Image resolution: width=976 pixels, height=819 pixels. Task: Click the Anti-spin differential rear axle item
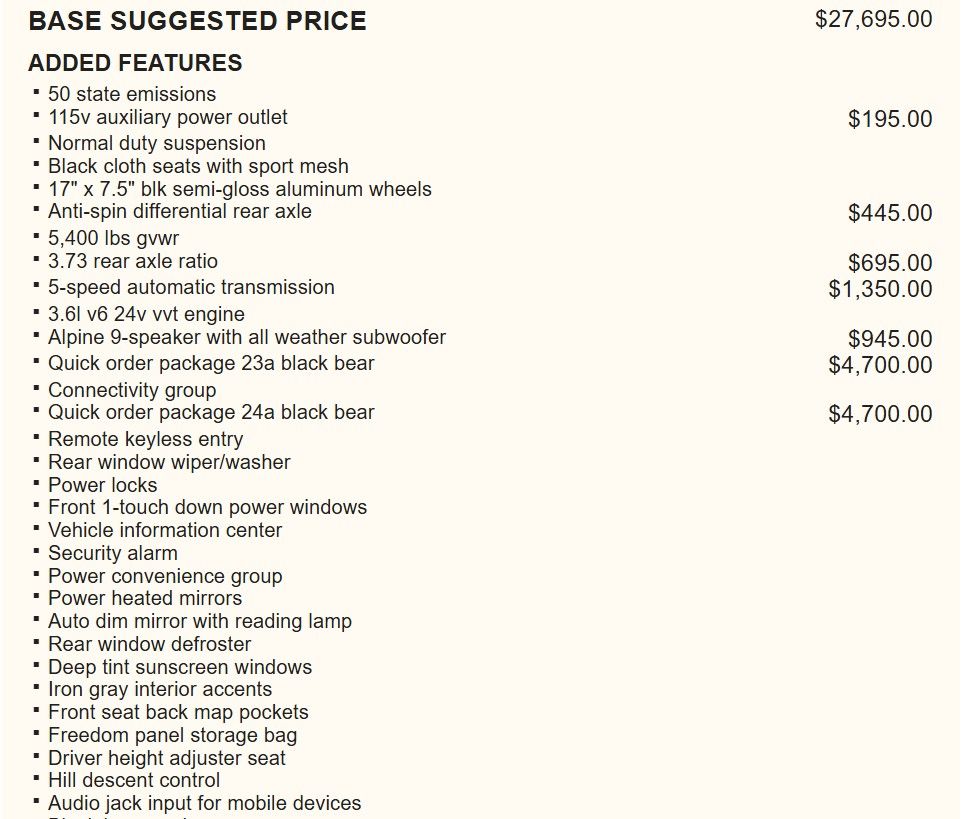[x=179, y=211]
